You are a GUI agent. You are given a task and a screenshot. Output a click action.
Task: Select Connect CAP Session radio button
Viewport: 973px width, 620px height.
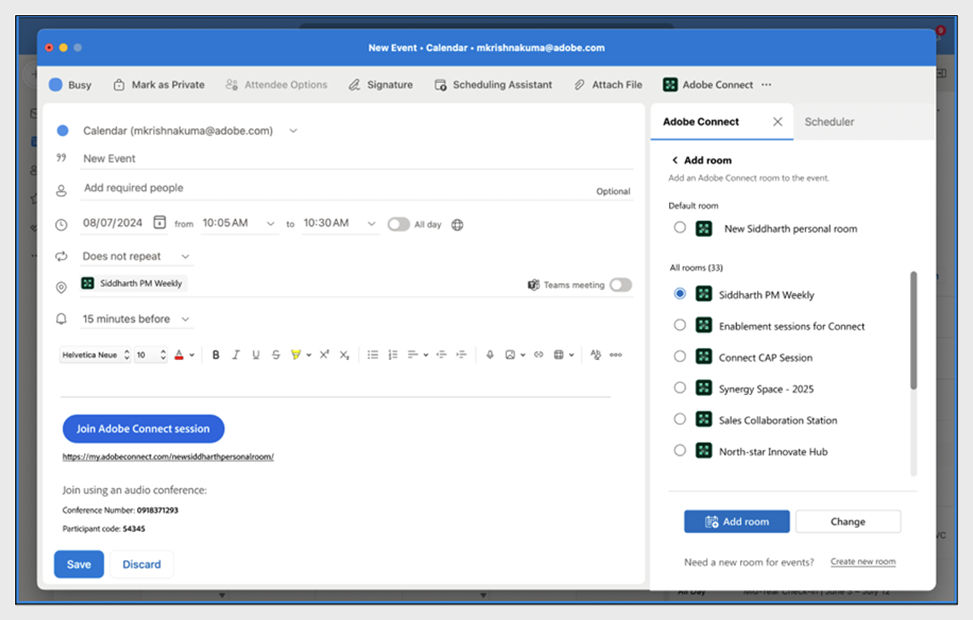[680, 356]
